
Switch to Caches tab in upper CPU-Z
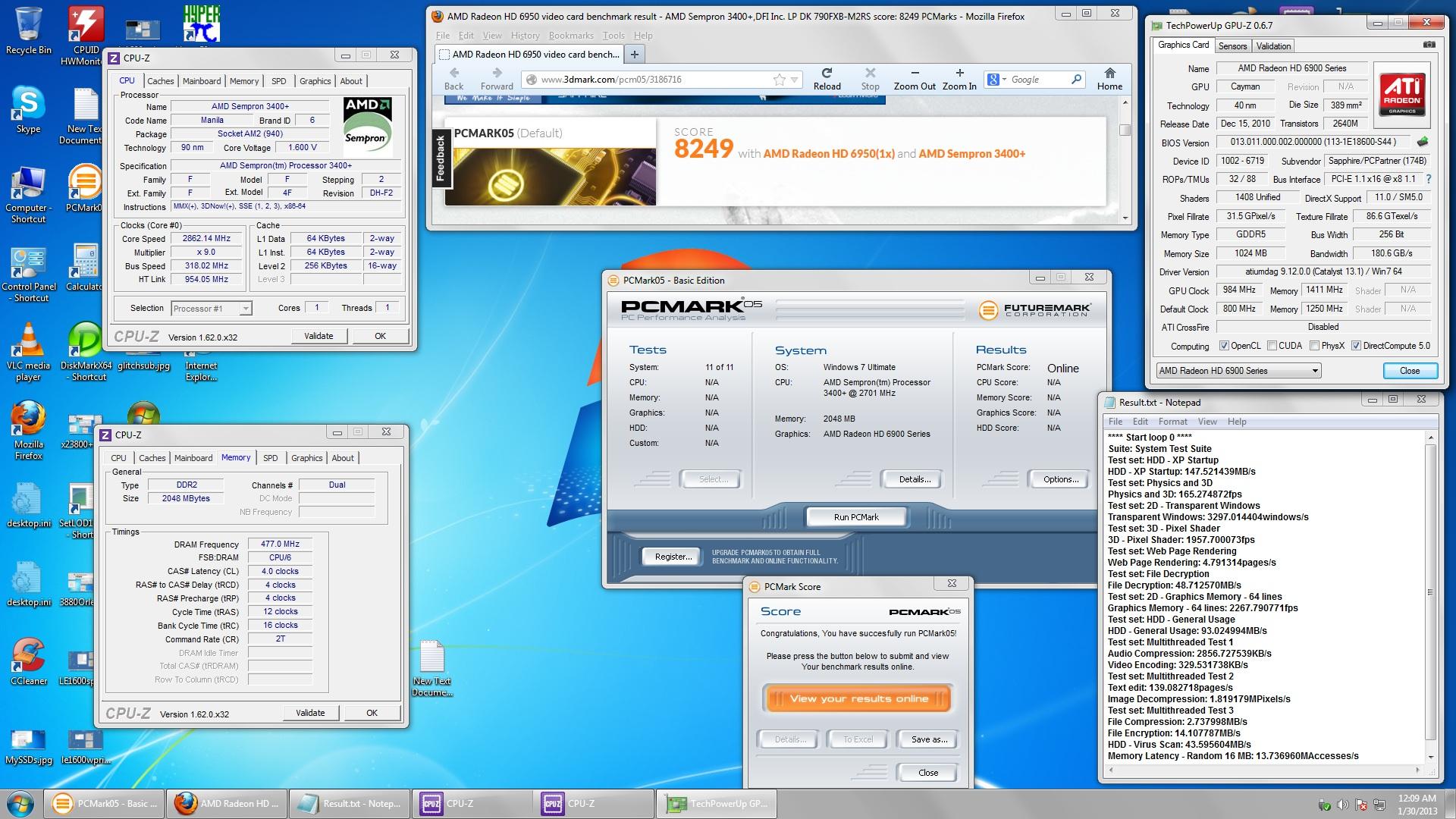pyautogui.click(x=160, y=81)
